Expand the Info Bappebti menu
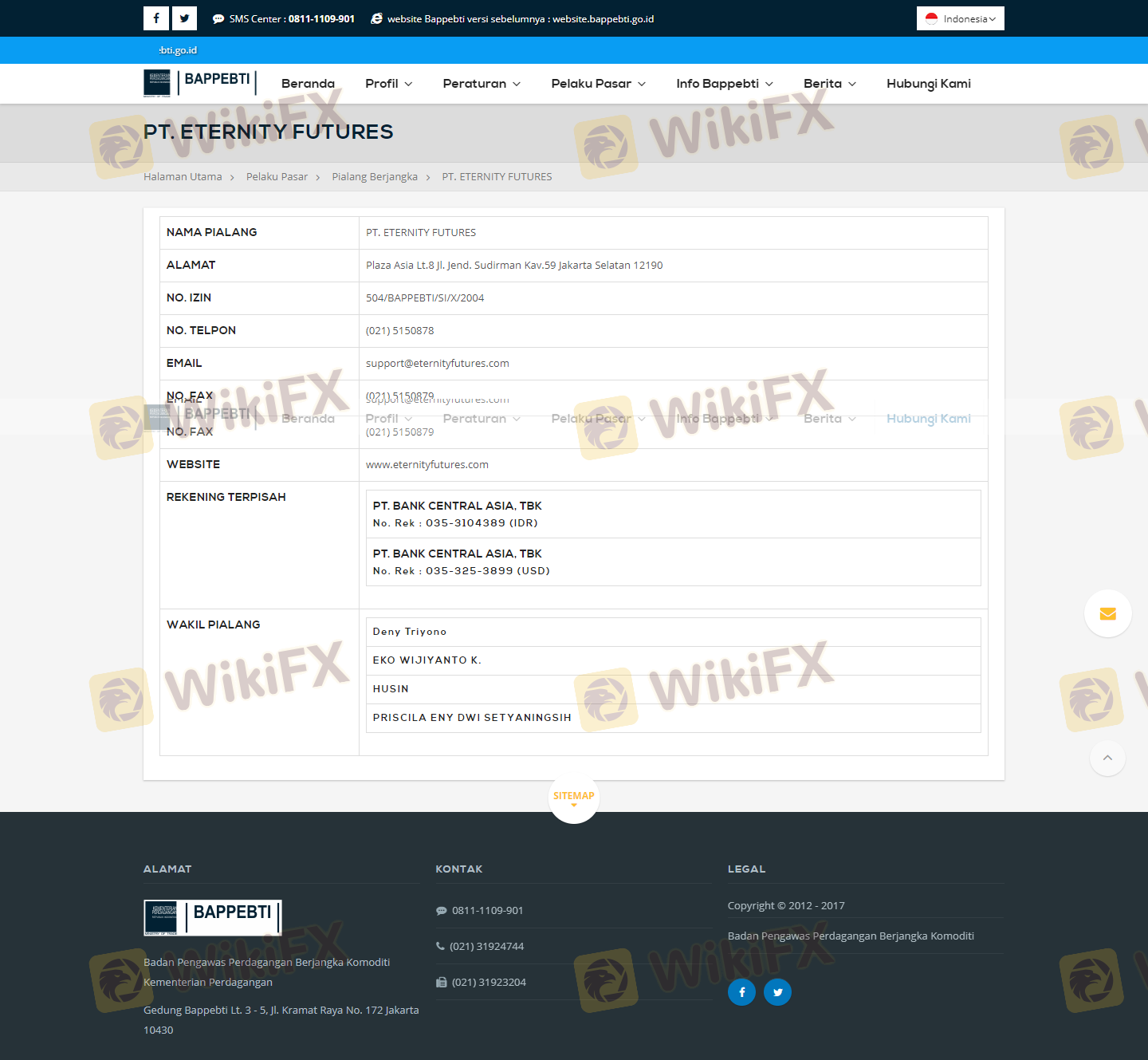 724,84
